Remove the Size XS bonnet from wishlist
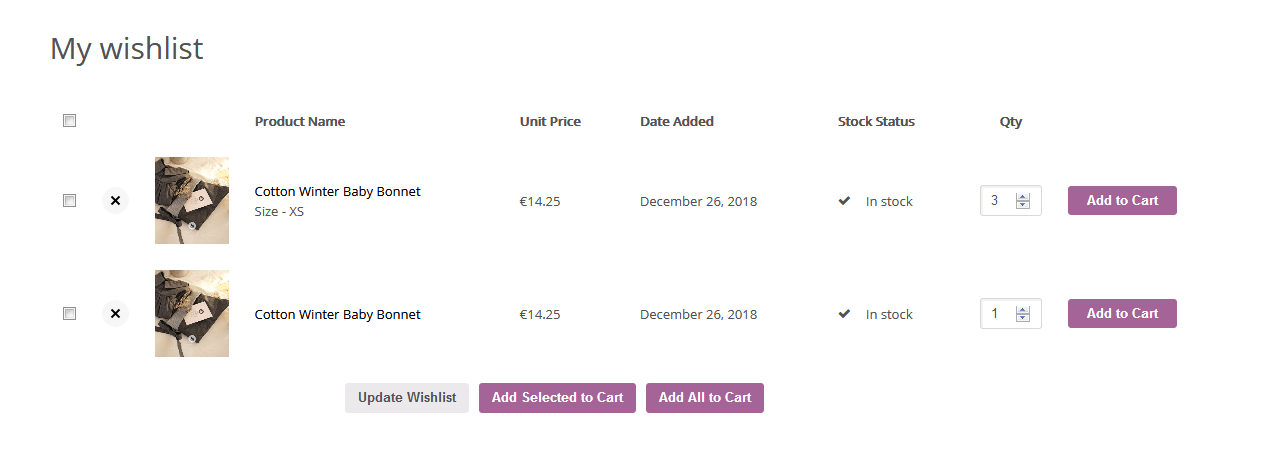The height and width of the screenshot is (476, 1265). (115, 201)
